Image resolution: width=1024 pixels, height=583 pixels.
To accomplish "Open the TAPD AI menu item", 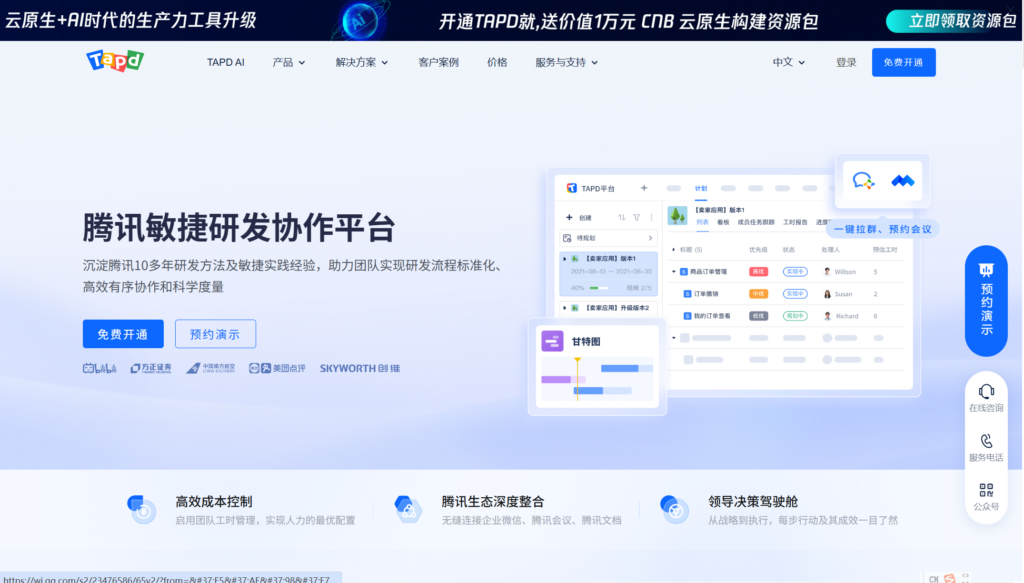I will point(225,62).
